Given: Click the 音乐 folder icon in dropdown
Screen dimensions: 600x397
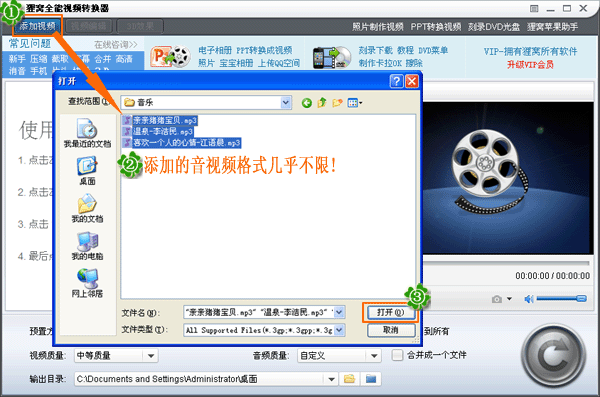Looking at the screenshot, I should [130, 102].
